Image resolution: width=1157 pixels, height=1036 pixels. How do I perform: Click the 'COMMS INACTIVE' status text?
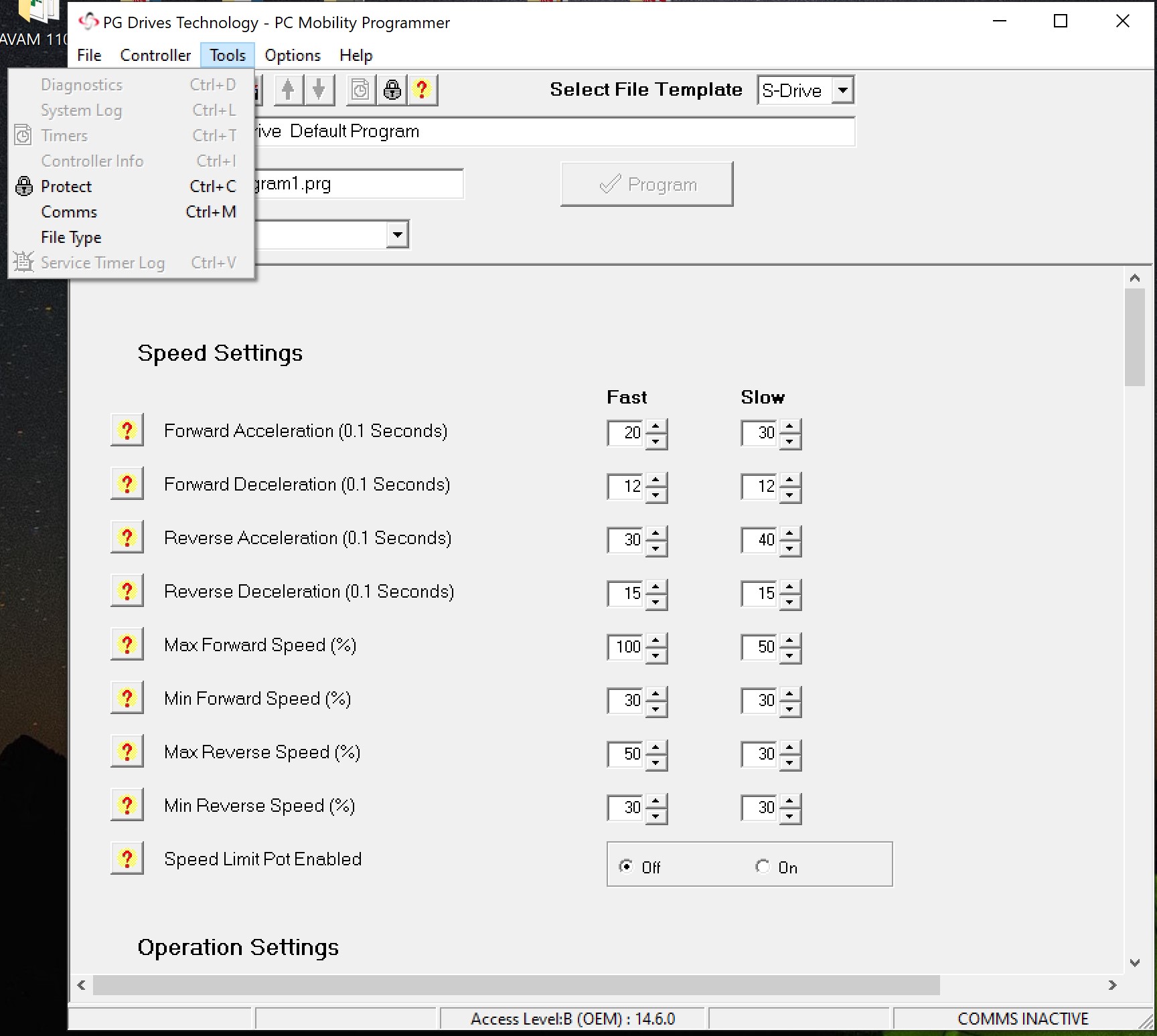(x=1023, y=1019)
